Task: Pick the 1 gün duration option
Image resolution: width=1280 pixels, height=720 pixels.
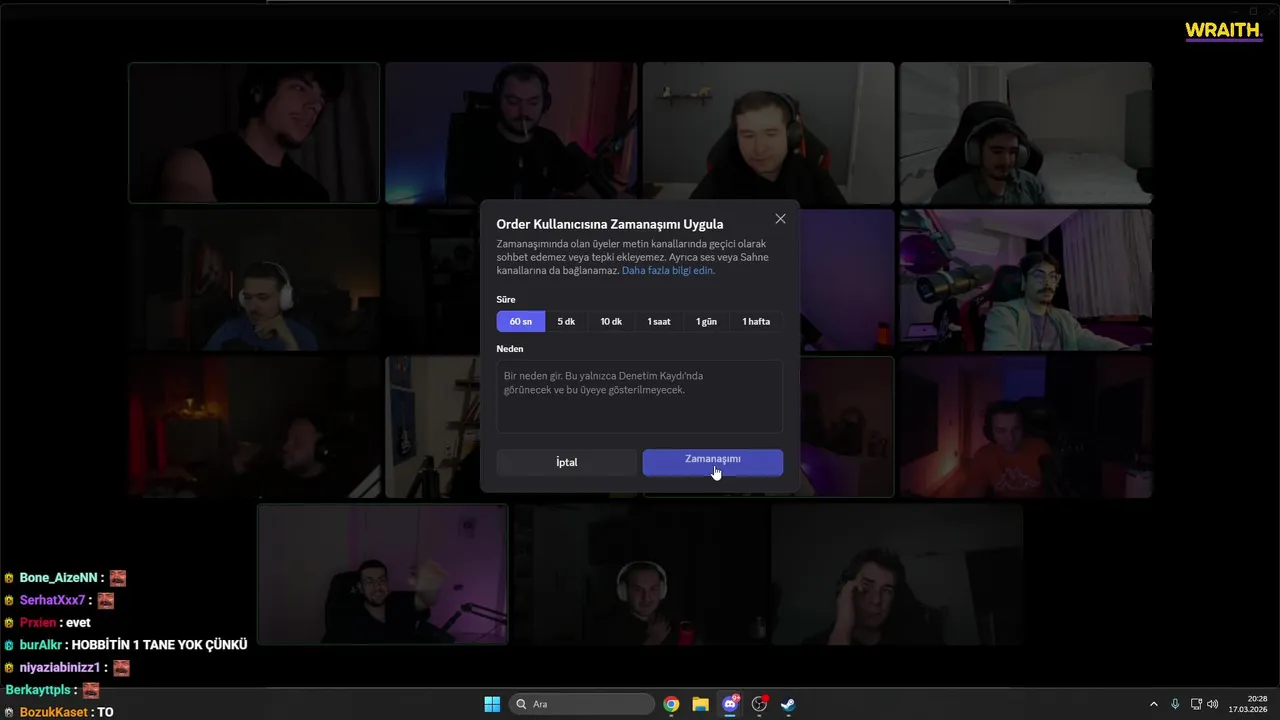Action: pos(707,321)
